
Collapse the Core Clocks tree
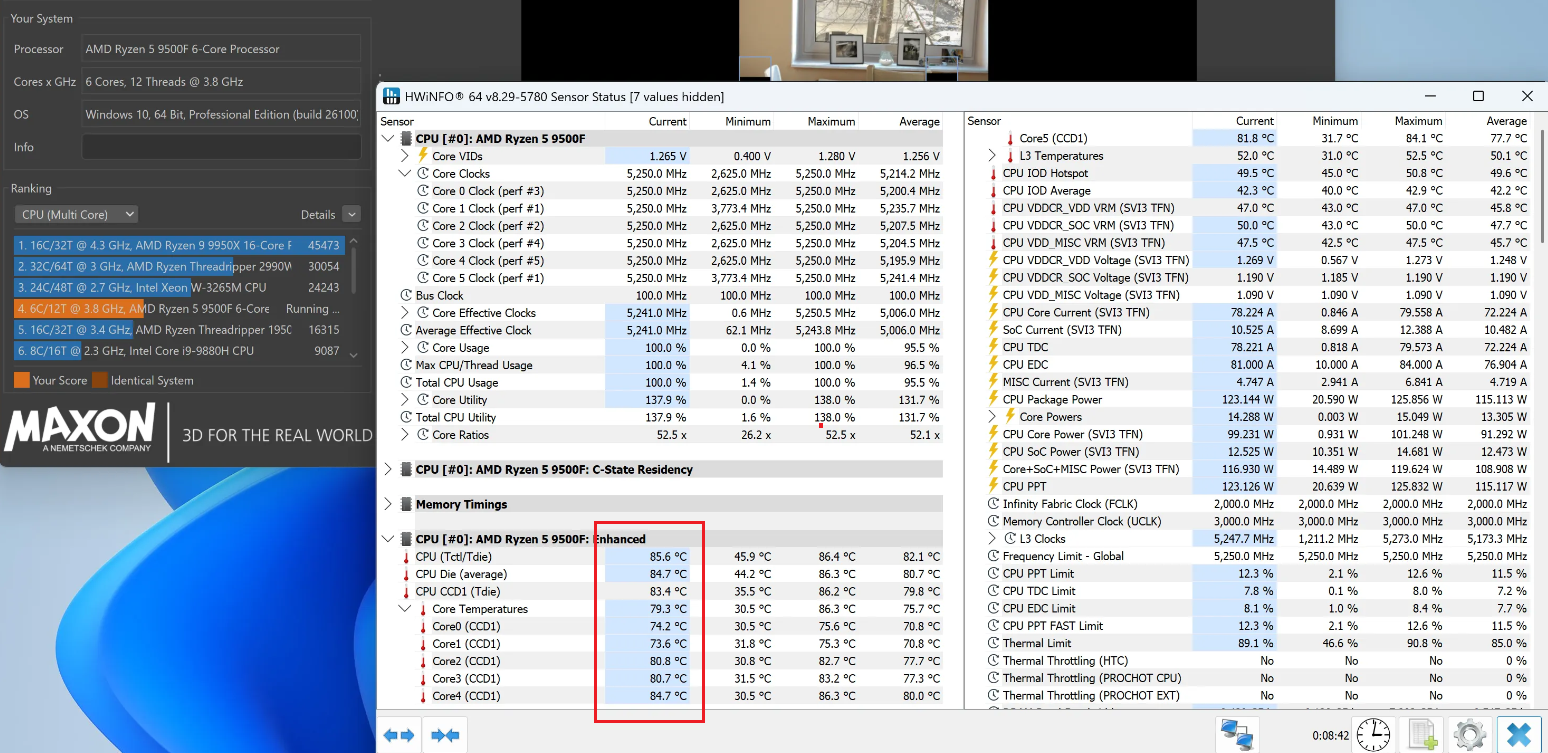tap(405, 173)
